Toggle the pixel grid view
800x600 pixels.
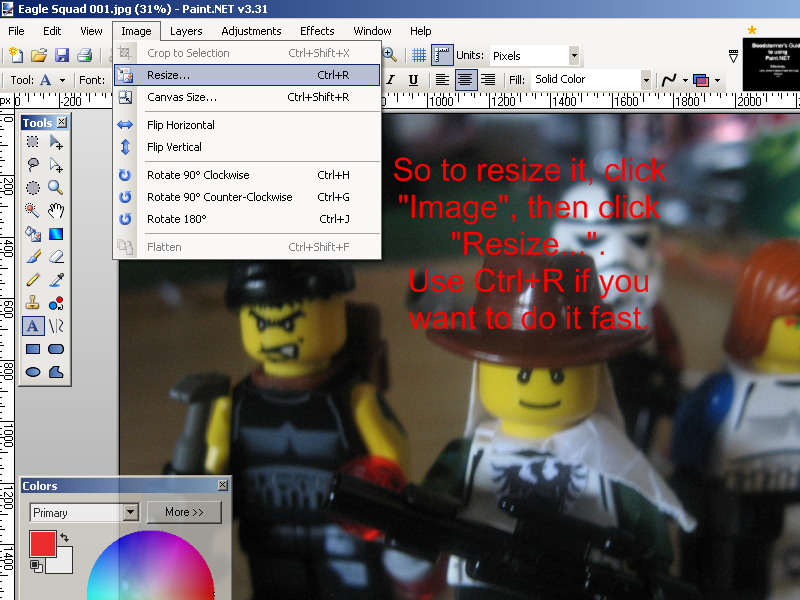pyautogui.click(x=419, y=55)
